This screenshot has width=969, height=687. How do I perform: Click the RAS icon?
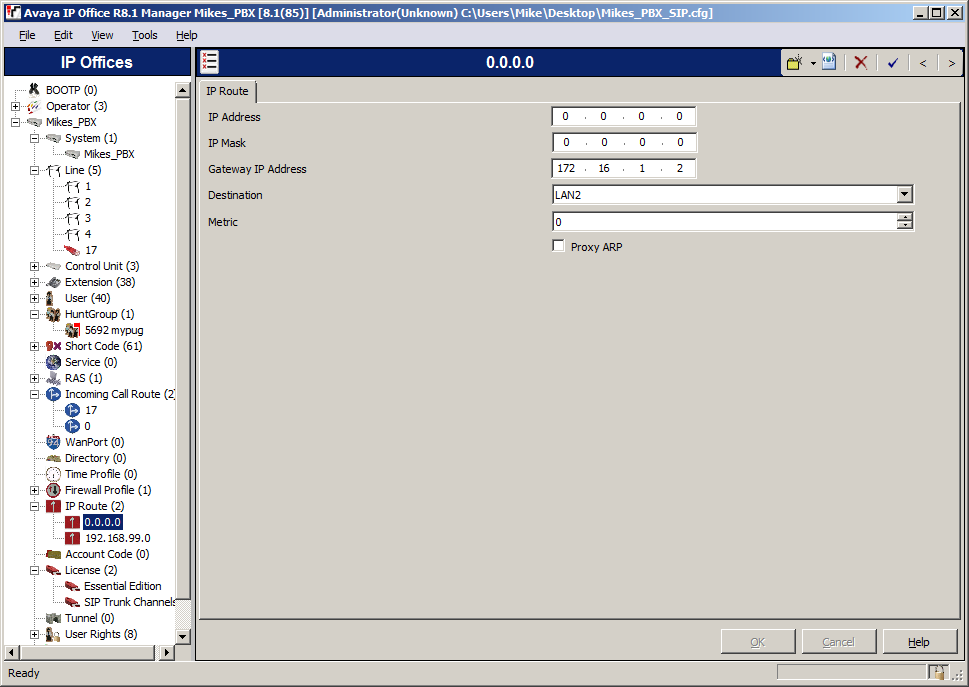pos(54,378)
